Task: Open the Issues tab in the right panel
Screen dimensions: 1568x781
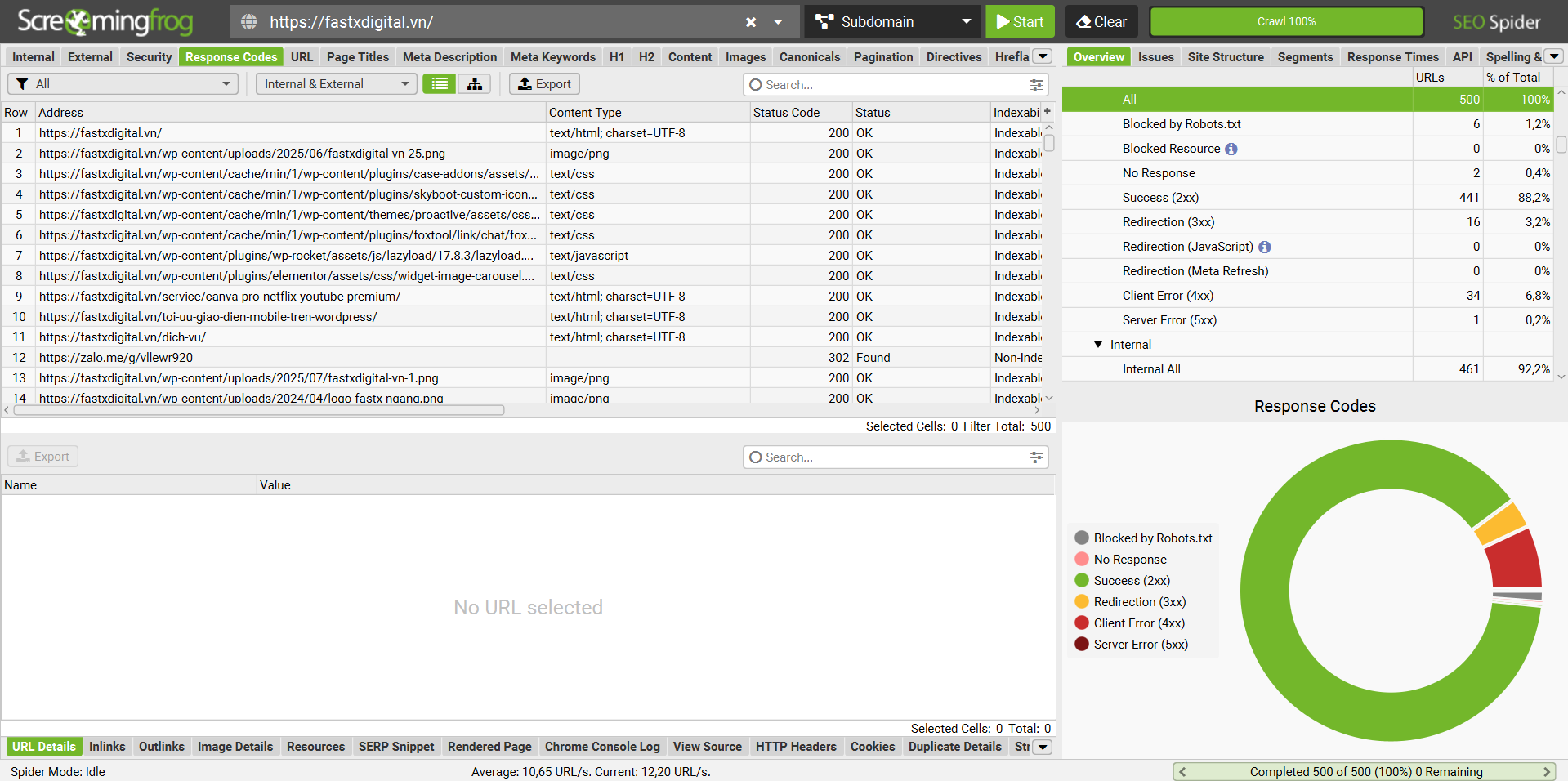Action: [x=1155, y=57]
